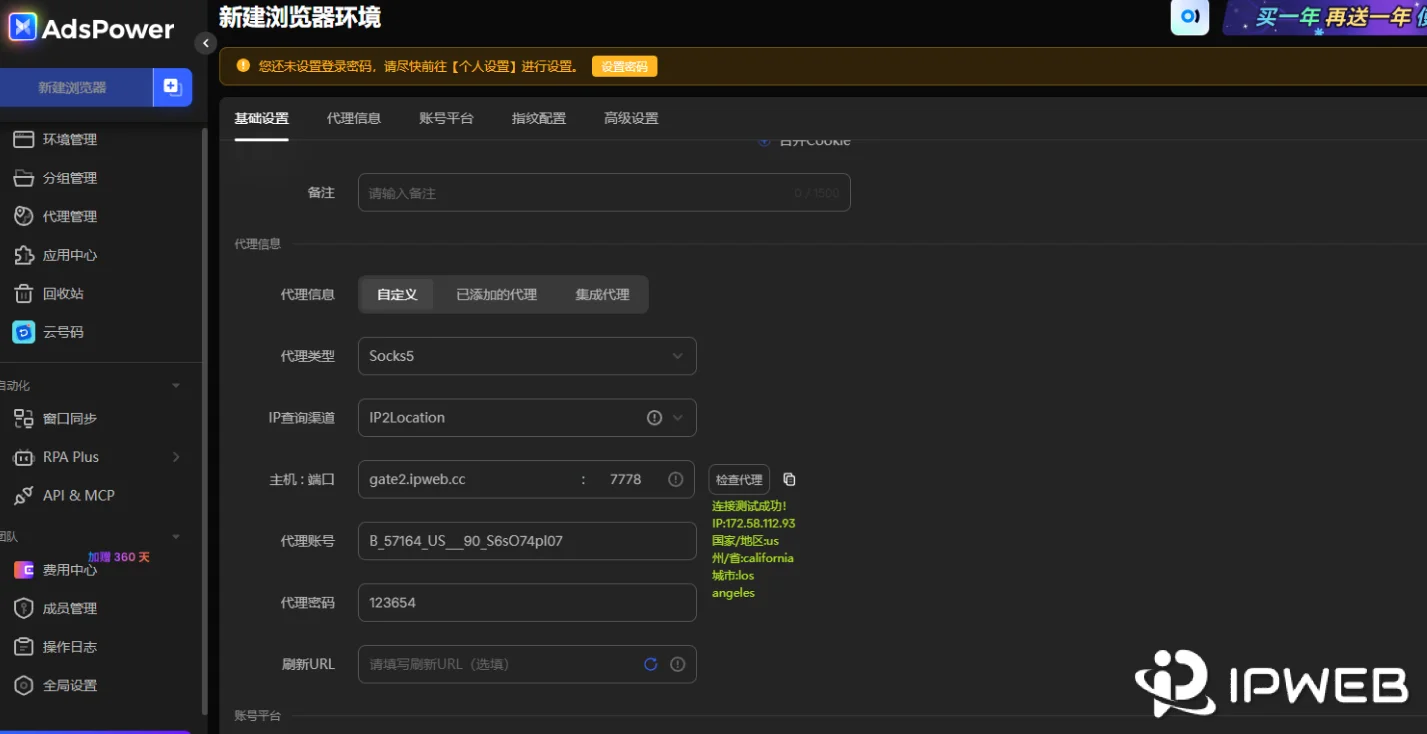
Task: Open the IP2Location query channel dropdown
Action: (527, 417)
